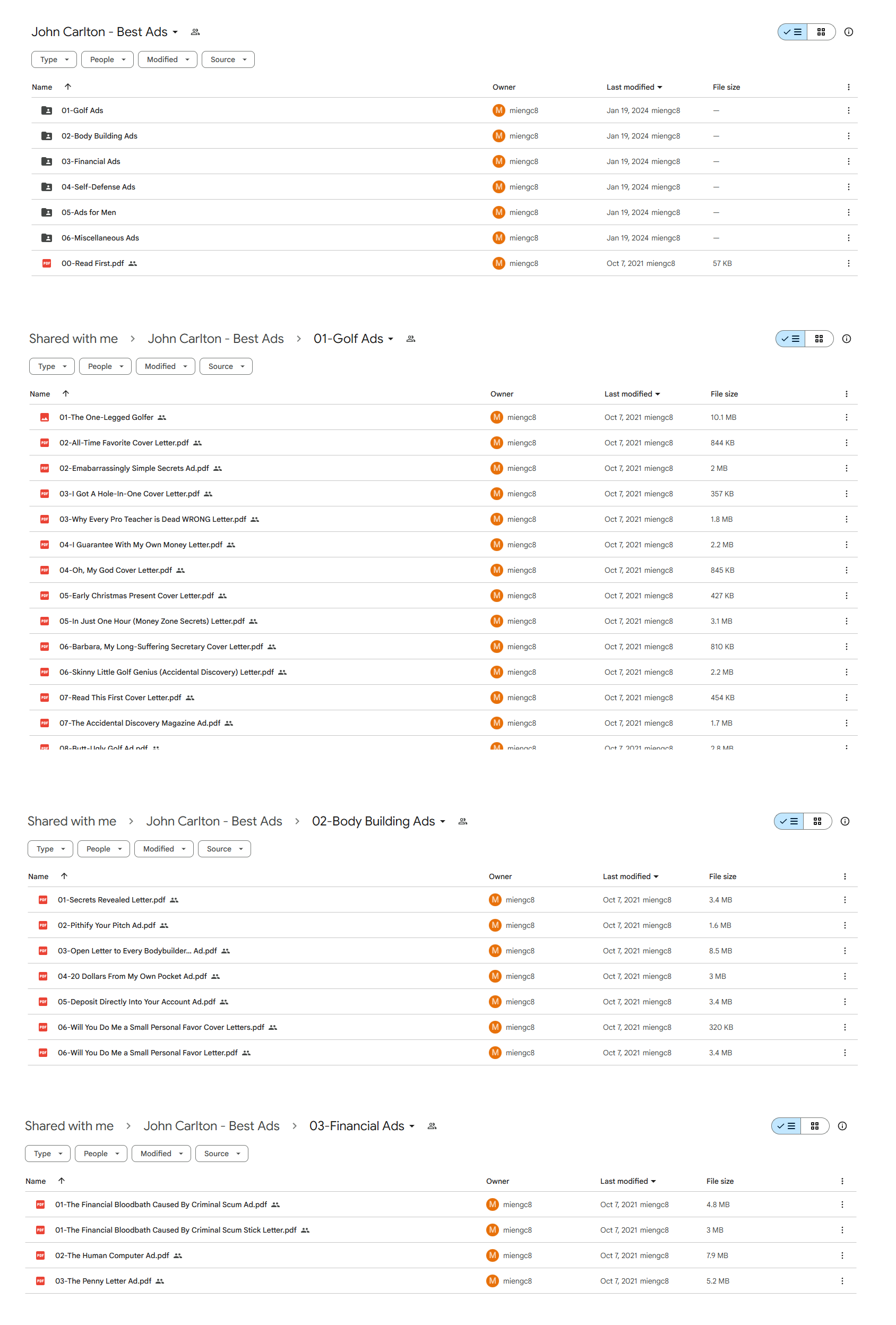Click Shared with me breadcrumb above 01-Golf Ads

pyautogui.click(x=74, y=339)
